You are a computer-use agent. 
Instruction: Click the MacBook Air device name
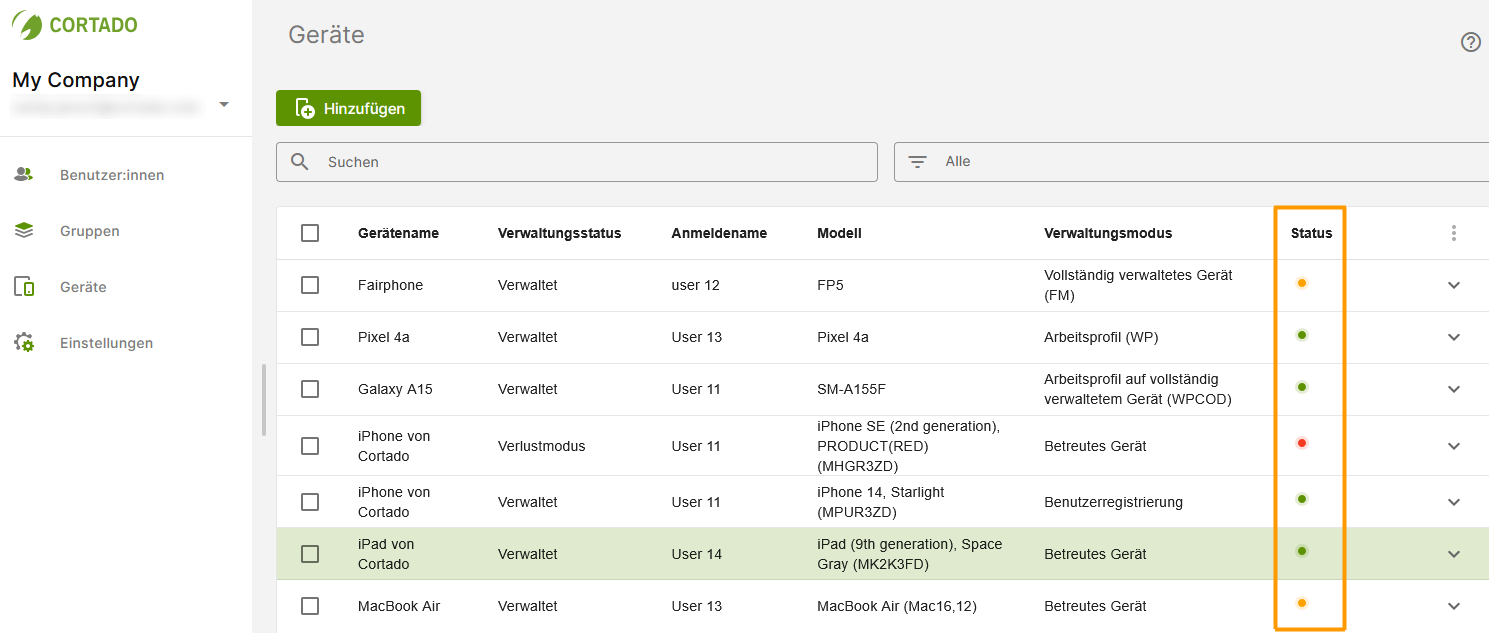(x=399, y=606)
